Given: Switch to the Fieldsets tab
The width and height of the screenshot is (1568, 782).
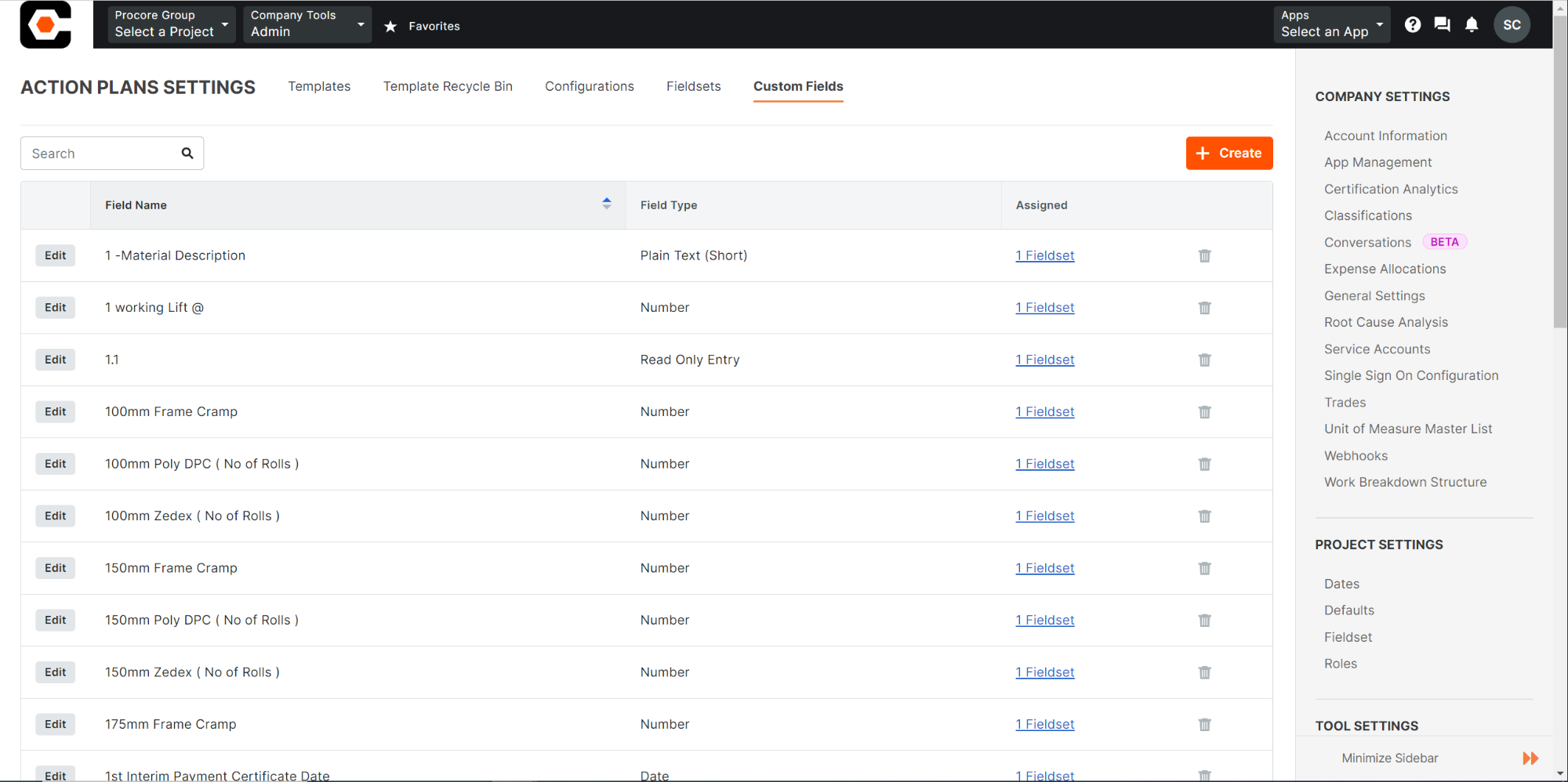Looking at the screenshot, I should coord(694,86).
